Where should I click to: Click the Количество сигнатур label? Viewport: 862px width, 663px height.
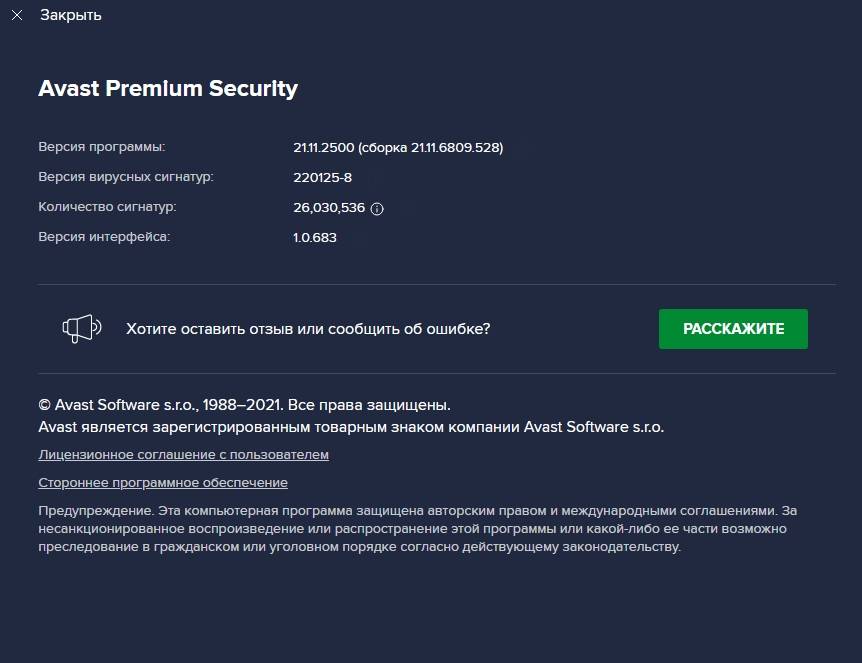107,207
